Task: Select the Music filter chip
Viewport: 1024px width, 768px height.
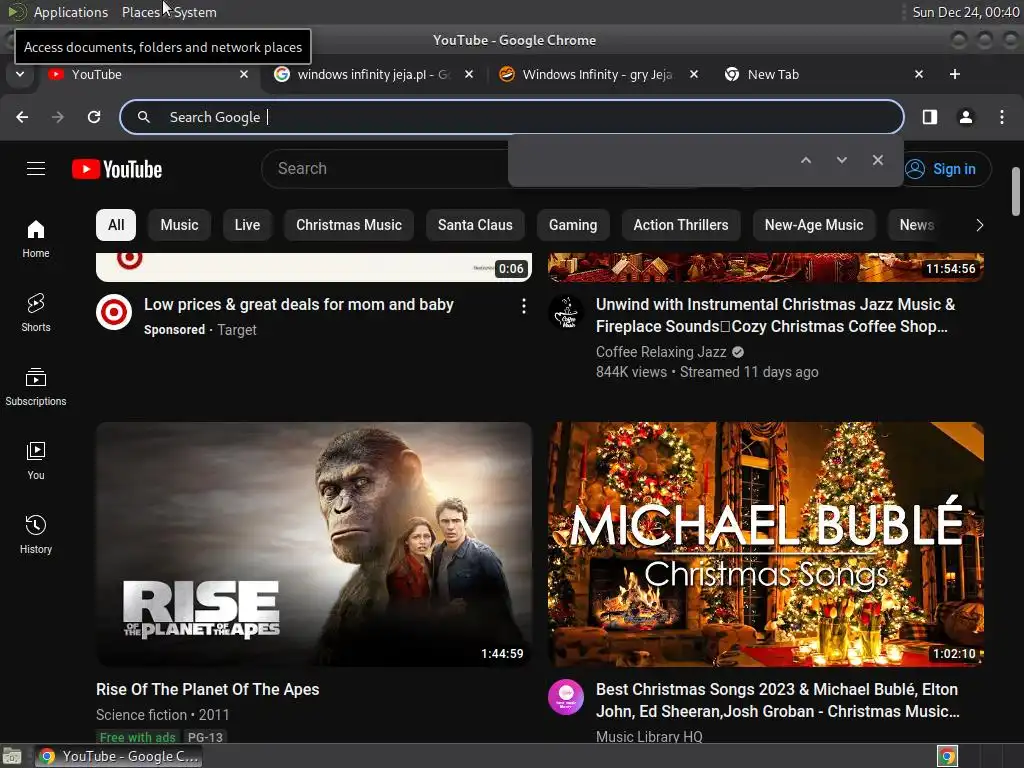Action: click(179, 225)
